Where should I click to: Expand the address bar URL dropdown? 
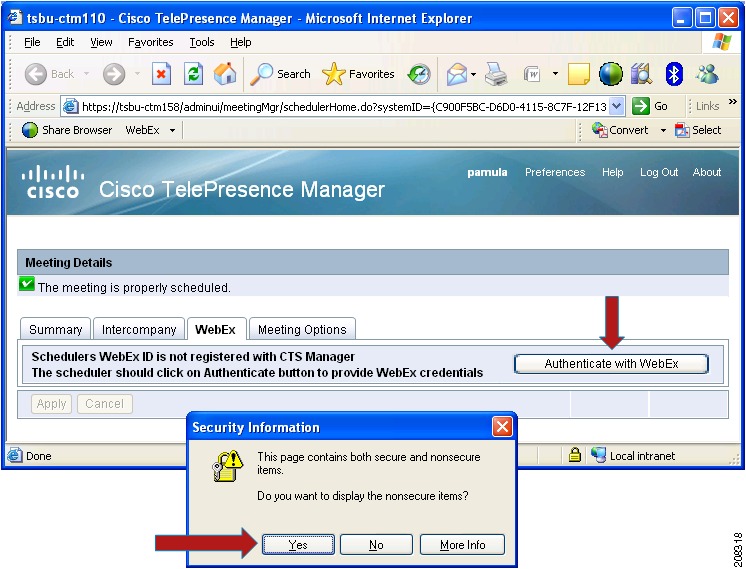[x=616, y=106]
